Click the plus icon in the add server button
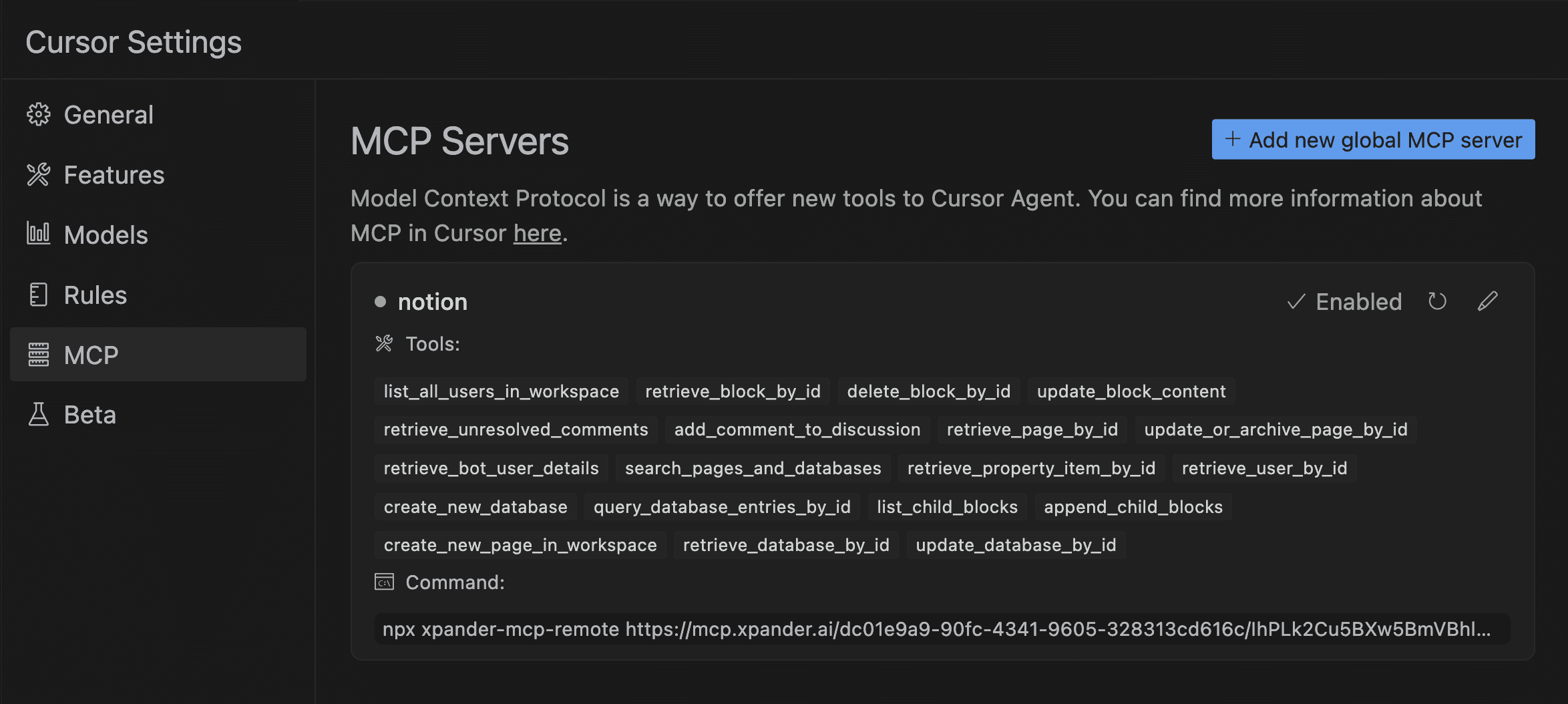The height and width of the screenshot is (704, 1568). pos(1233,139)
